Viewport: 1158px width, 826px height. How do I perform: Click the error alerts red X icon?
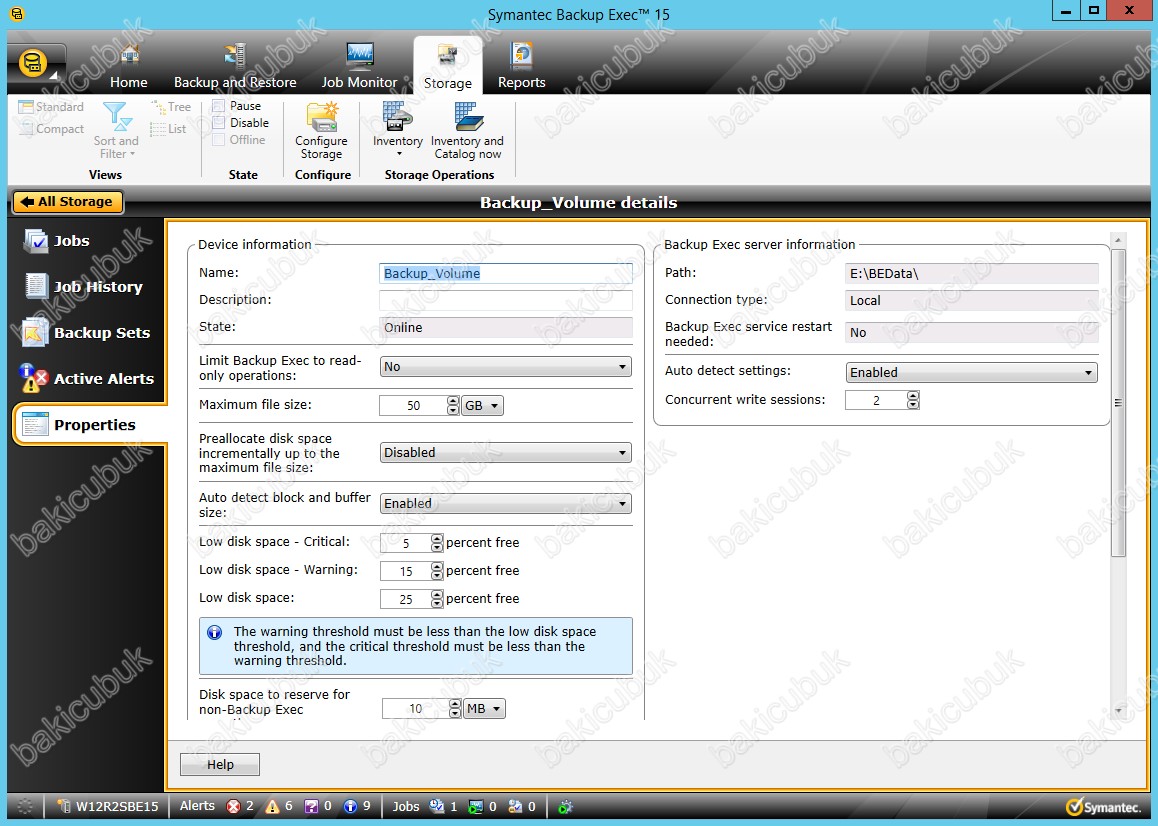tap(233, 806)
